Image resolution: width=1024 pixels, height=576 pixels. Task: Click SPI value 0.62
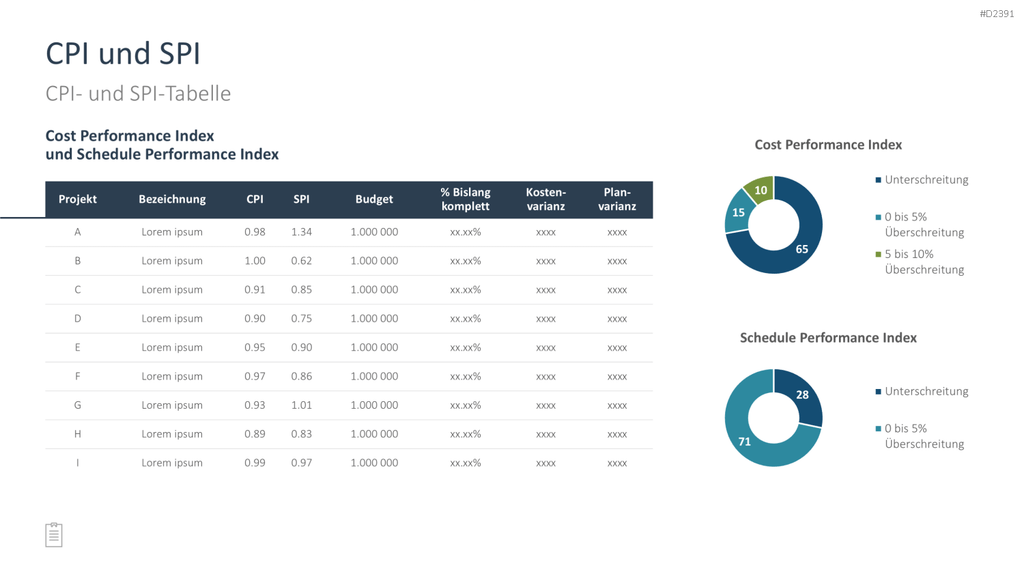point(301,261)
